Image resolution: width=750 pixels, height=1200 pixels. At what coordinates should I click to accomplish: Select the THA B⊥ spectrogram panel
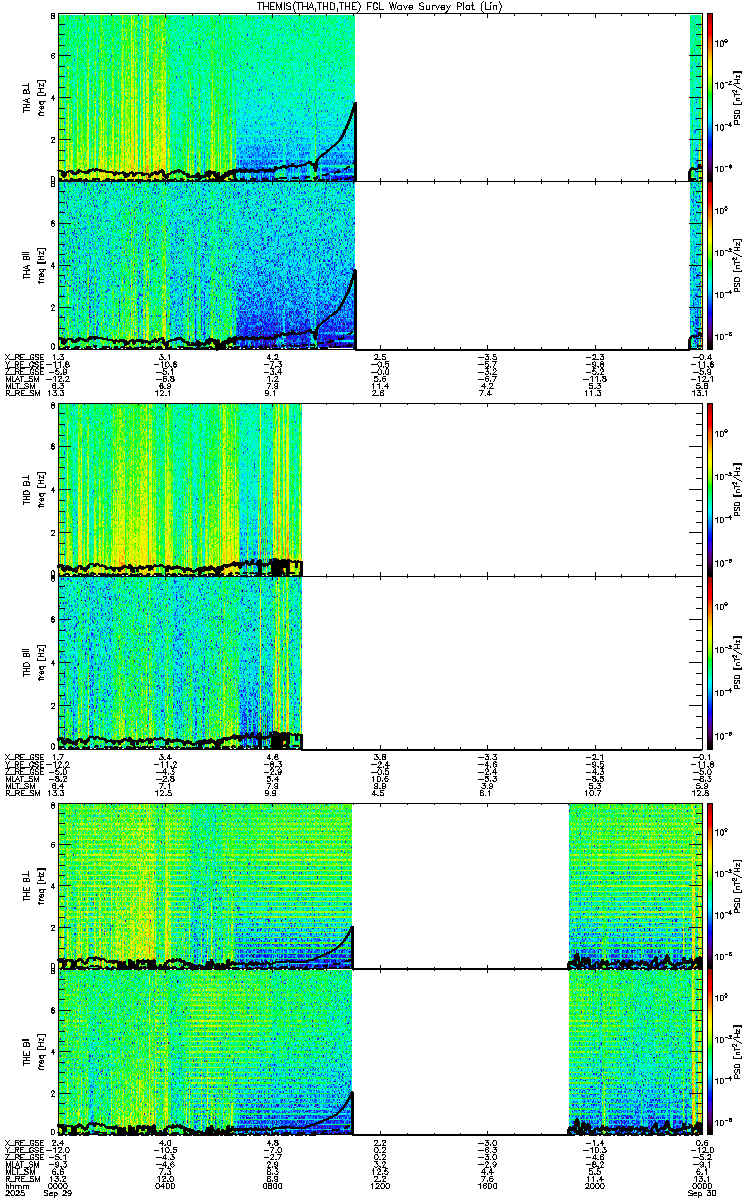click(380, 97)
